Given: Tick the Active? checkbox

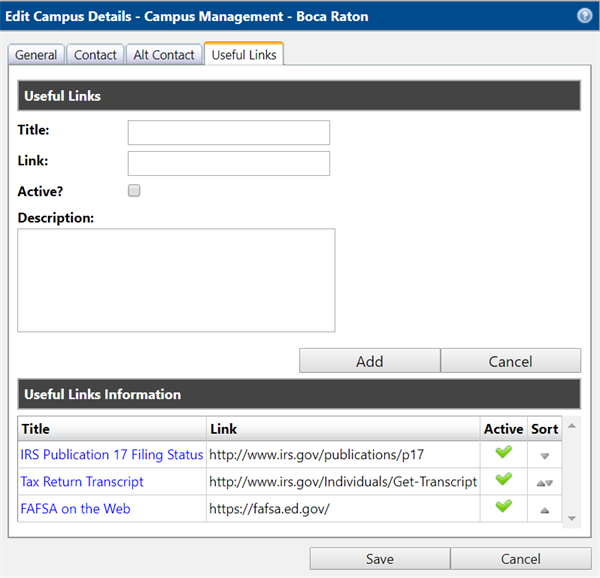Looking at the screenshot, I should 134,191.
